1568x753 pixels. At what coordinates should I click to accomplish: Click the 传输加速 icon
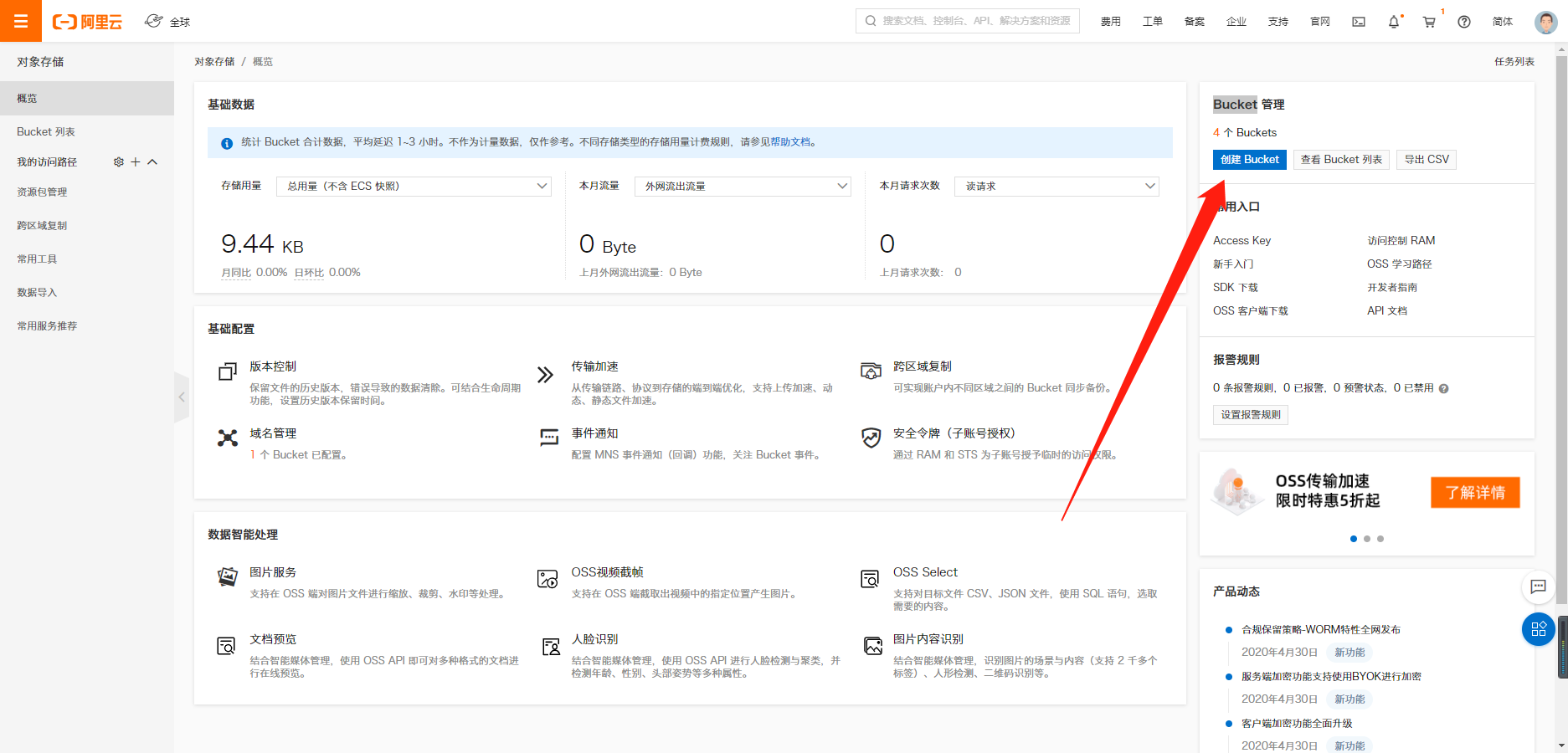(546, 374)
